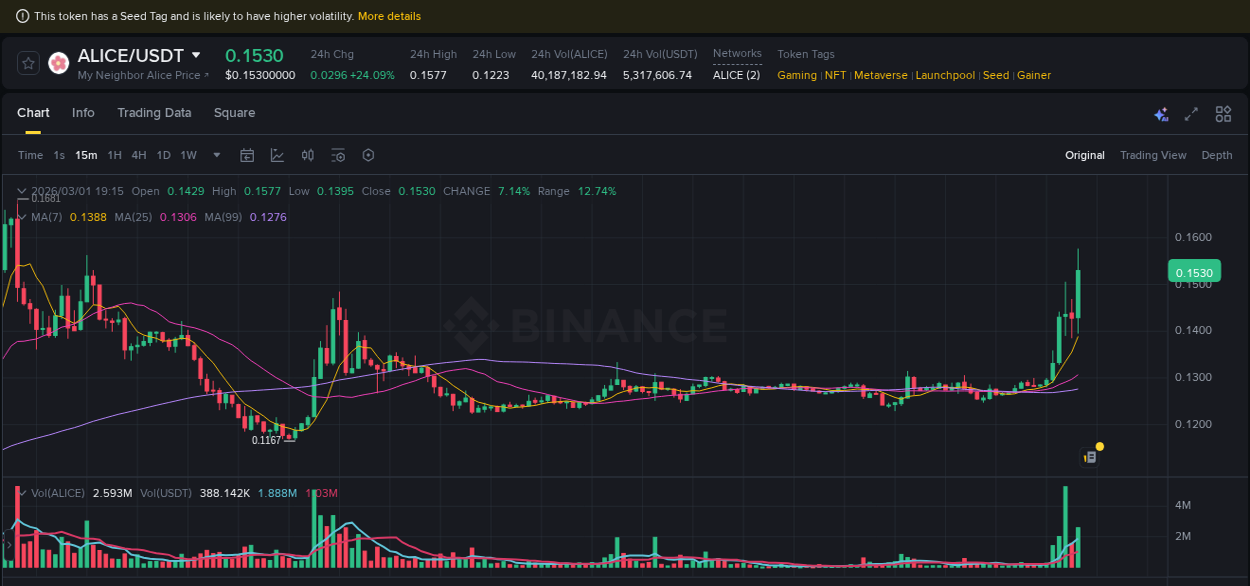The width and height of the screenshot is (1250, 586).
Task: Open chart settings via the hexagon gear icon
Action: [x=368, y=155]
